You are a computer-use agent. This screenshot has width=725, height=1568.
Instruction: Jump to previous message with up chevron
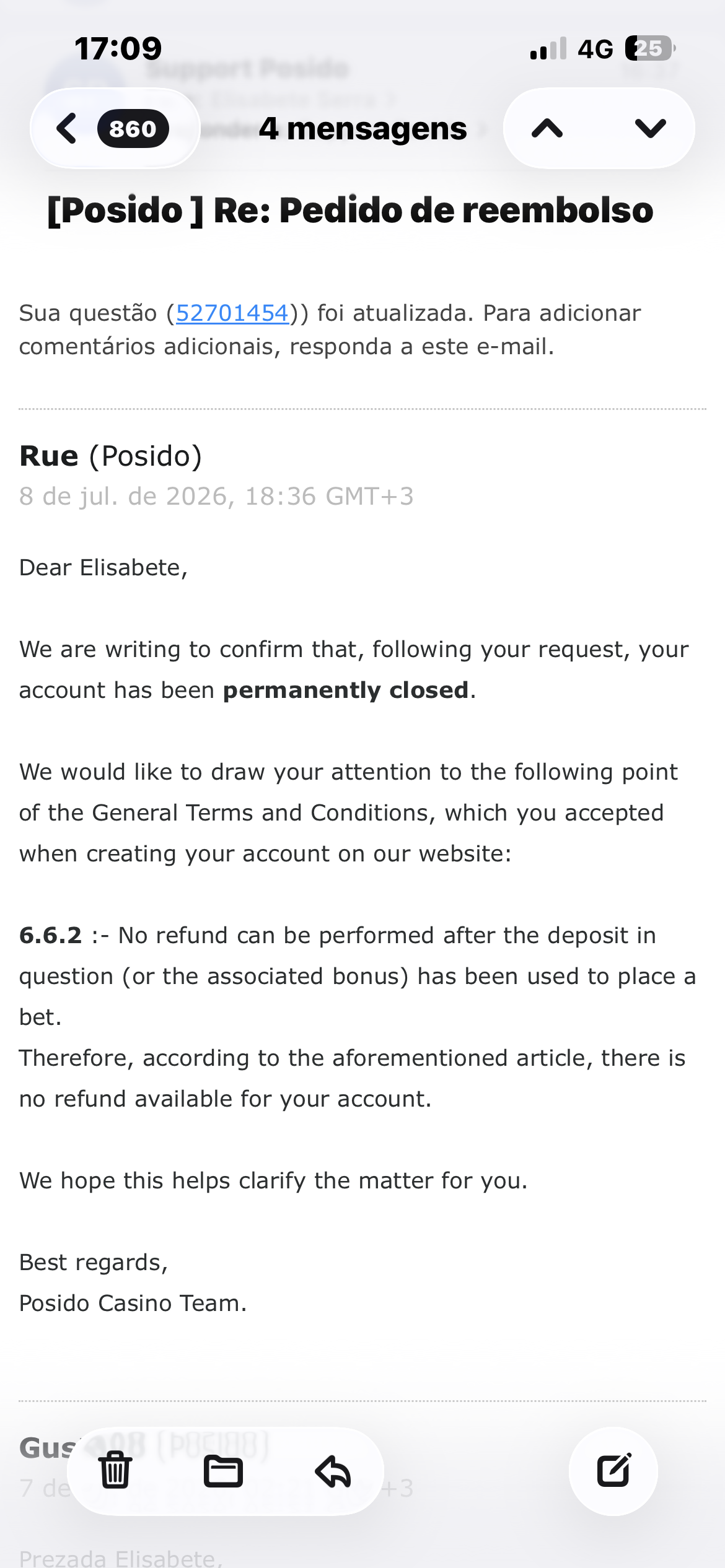coord(547,129)
